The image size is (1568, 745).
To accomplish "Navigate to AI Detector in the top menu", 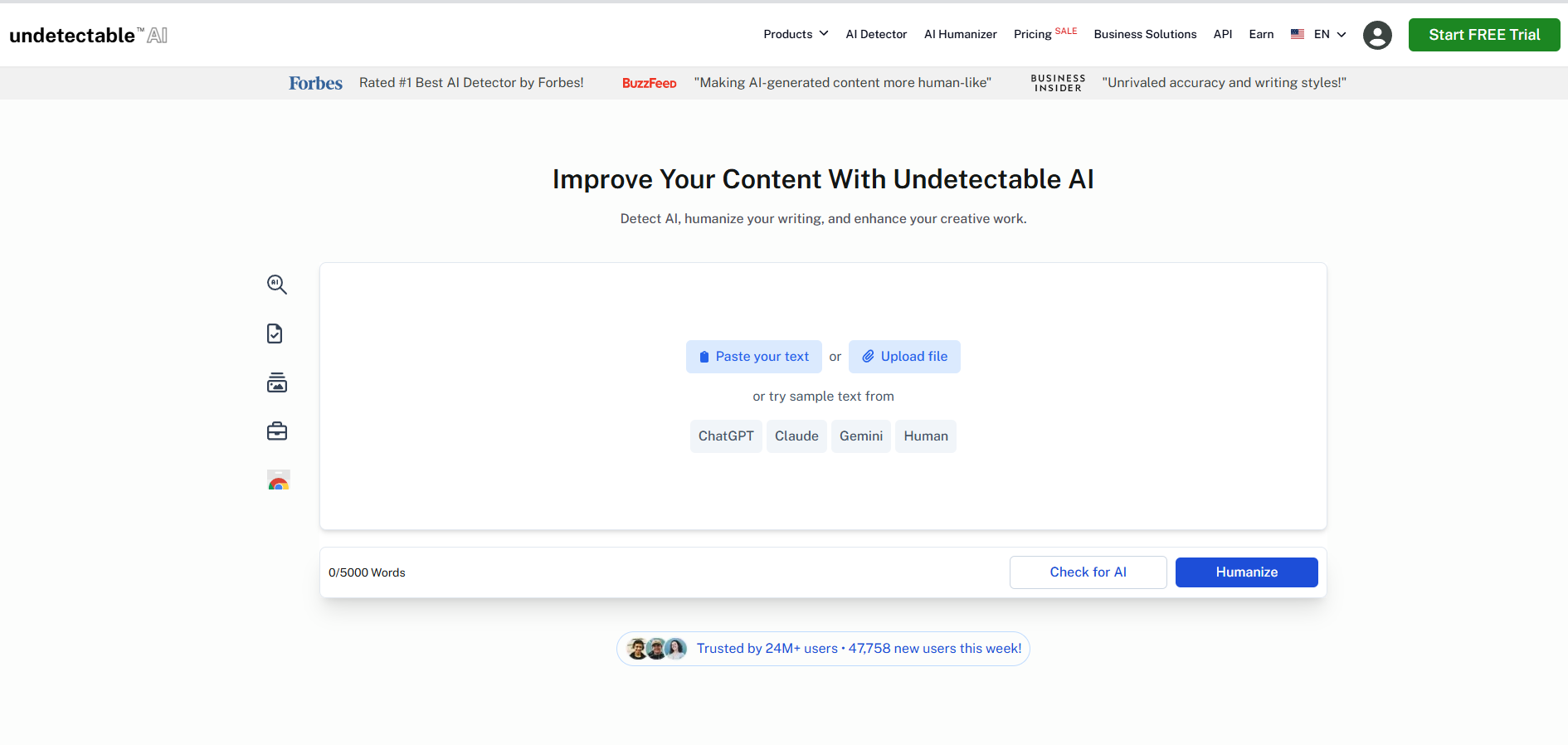I will pyautogui.click(x=876, y=34).
